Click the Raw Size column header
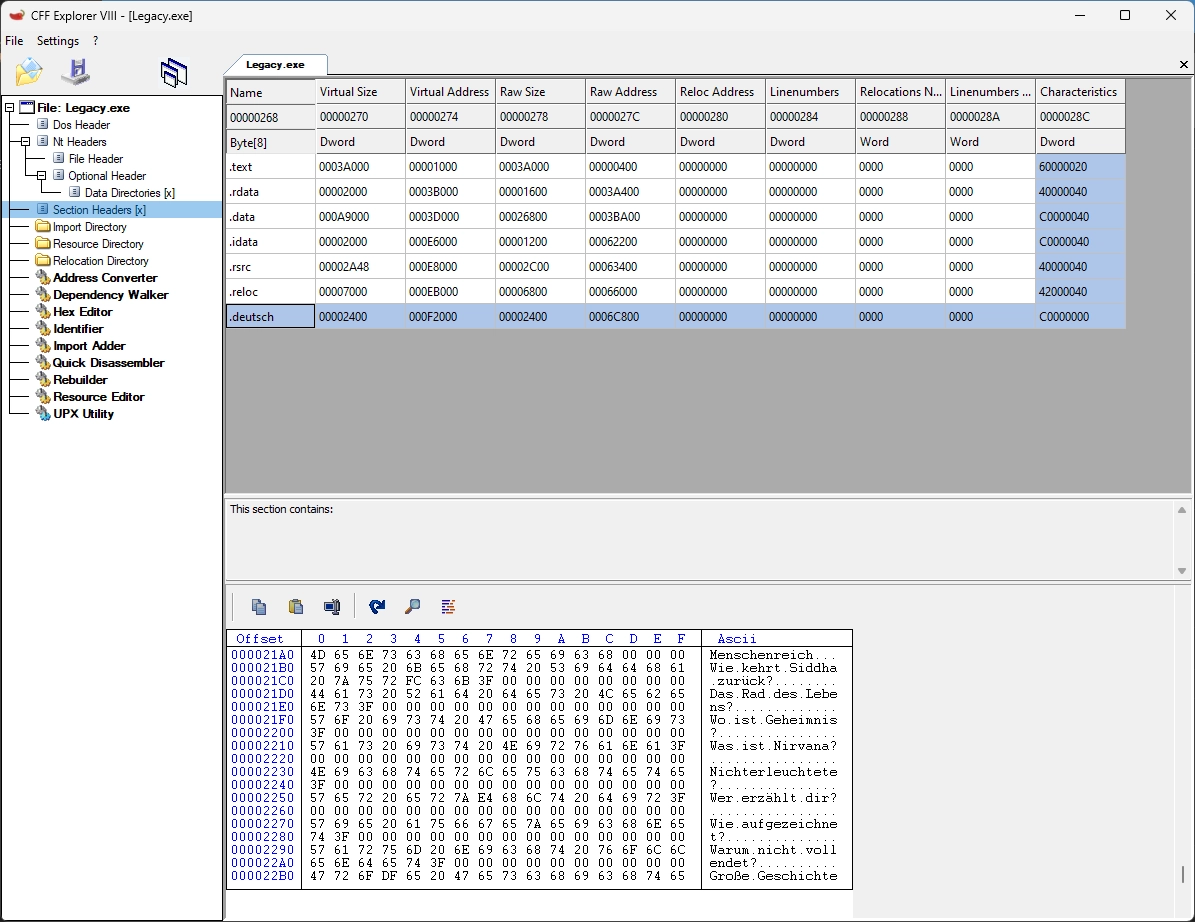The height and width of the screenshot is (922, 1195). 540,91
